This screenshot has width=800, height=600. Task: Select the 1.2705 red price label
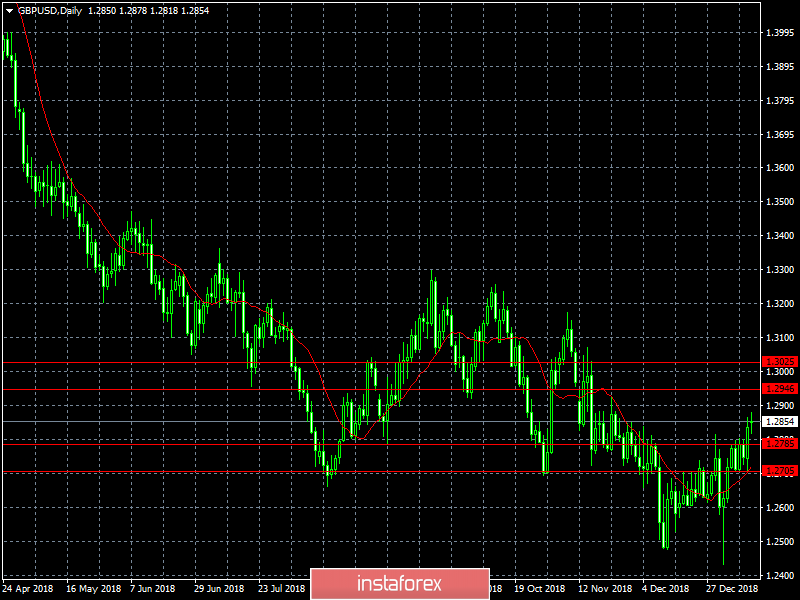coord(780,470)
